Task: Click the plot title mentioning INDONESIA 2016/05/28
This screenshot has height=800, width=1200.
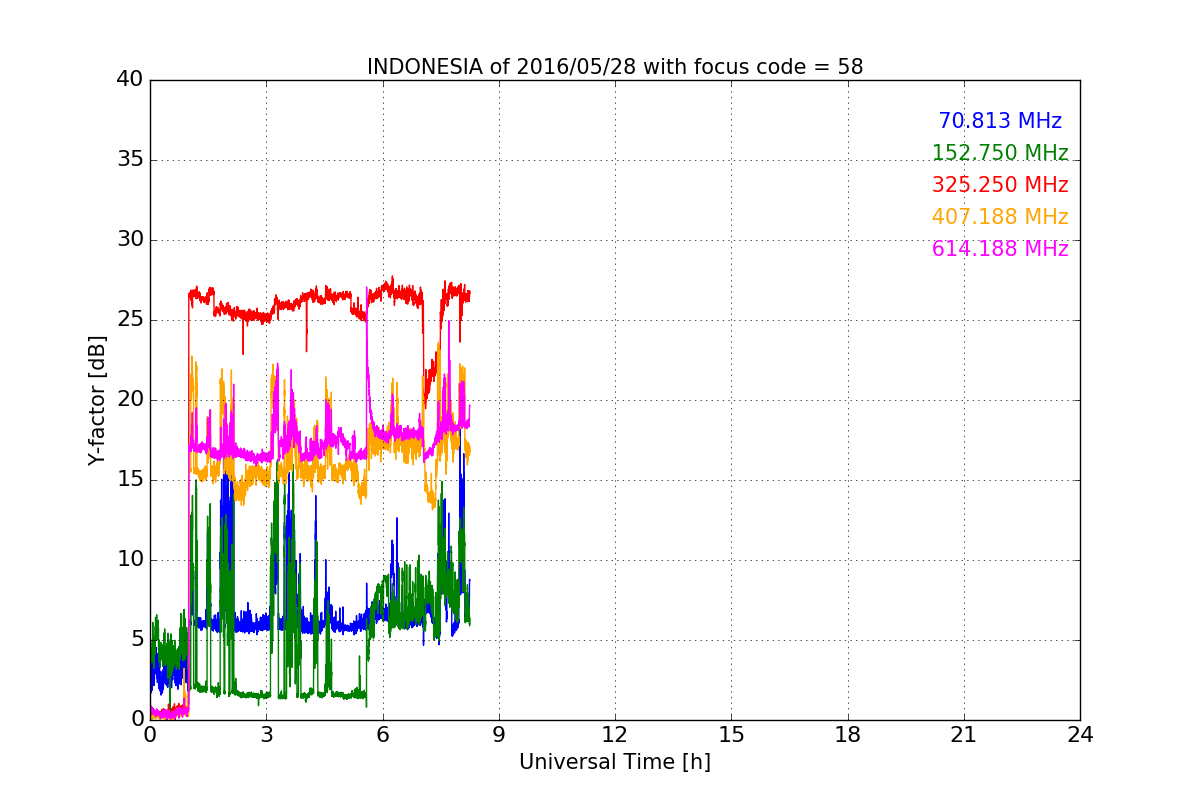Action: click(x=615, y=67)
